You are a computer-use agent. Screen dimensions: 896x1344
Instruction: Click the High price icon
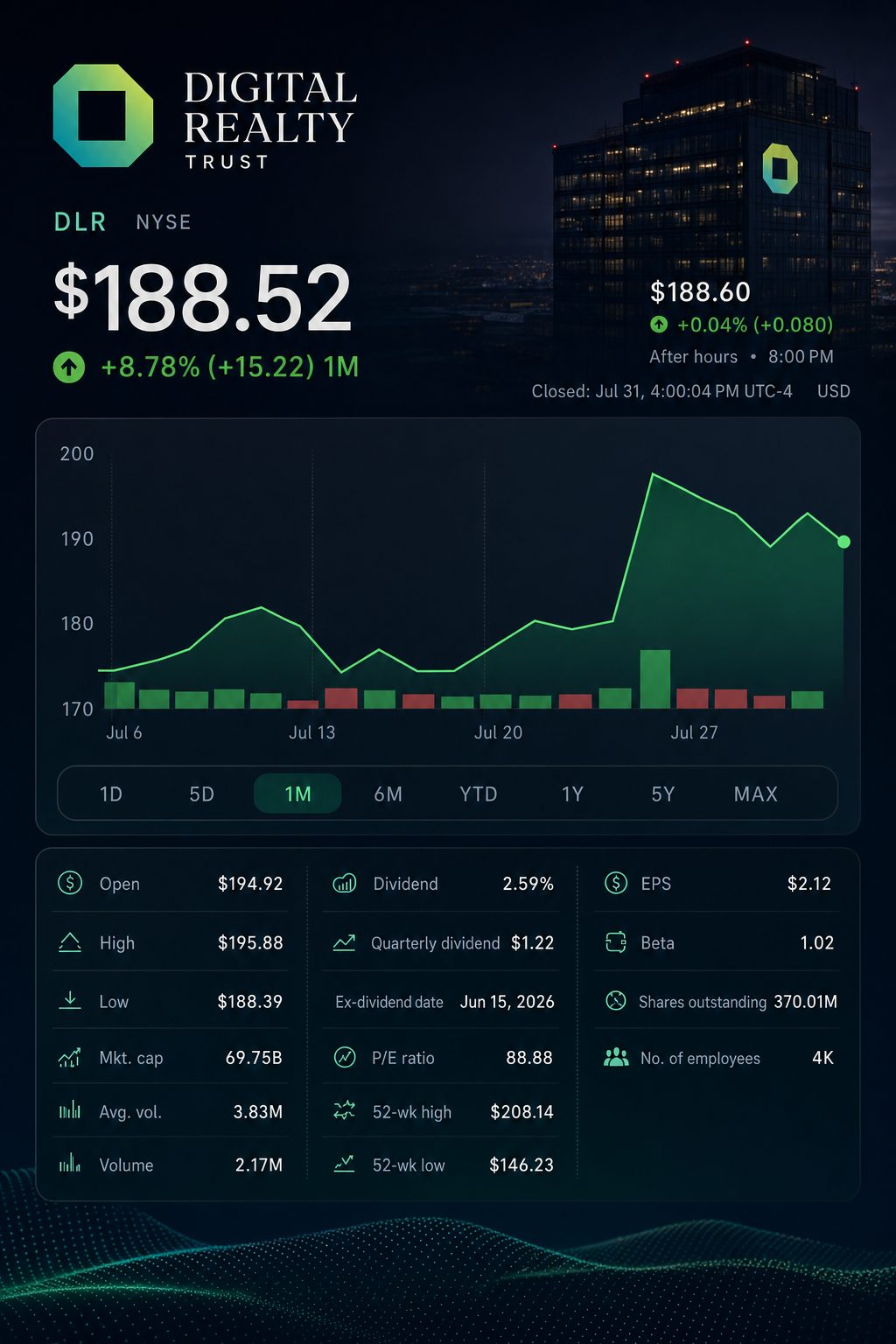(70, 942)
